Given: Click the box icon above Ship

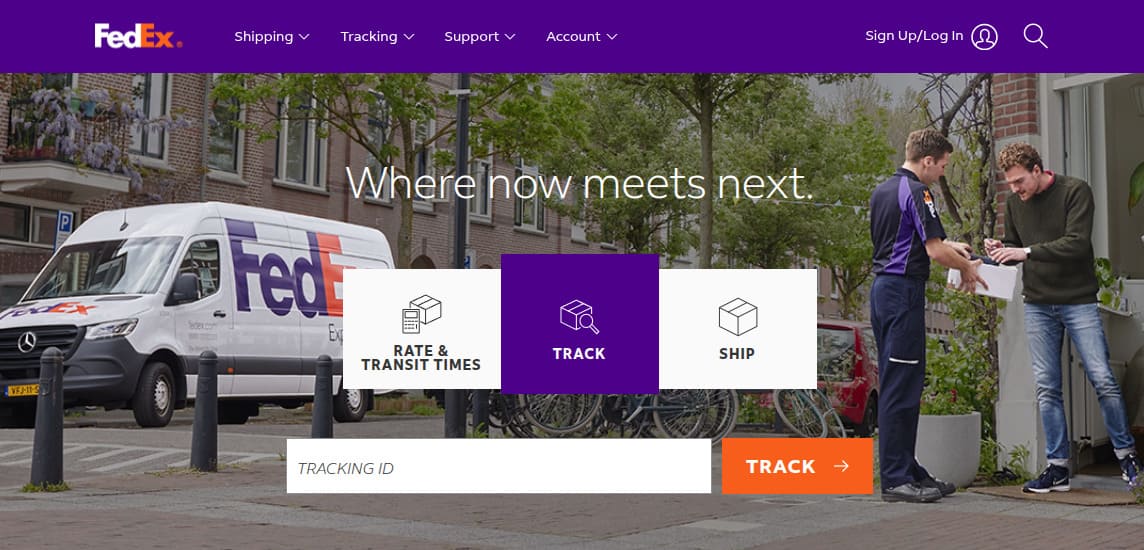Looking at the screenshot, I should (x=738, y=317).
